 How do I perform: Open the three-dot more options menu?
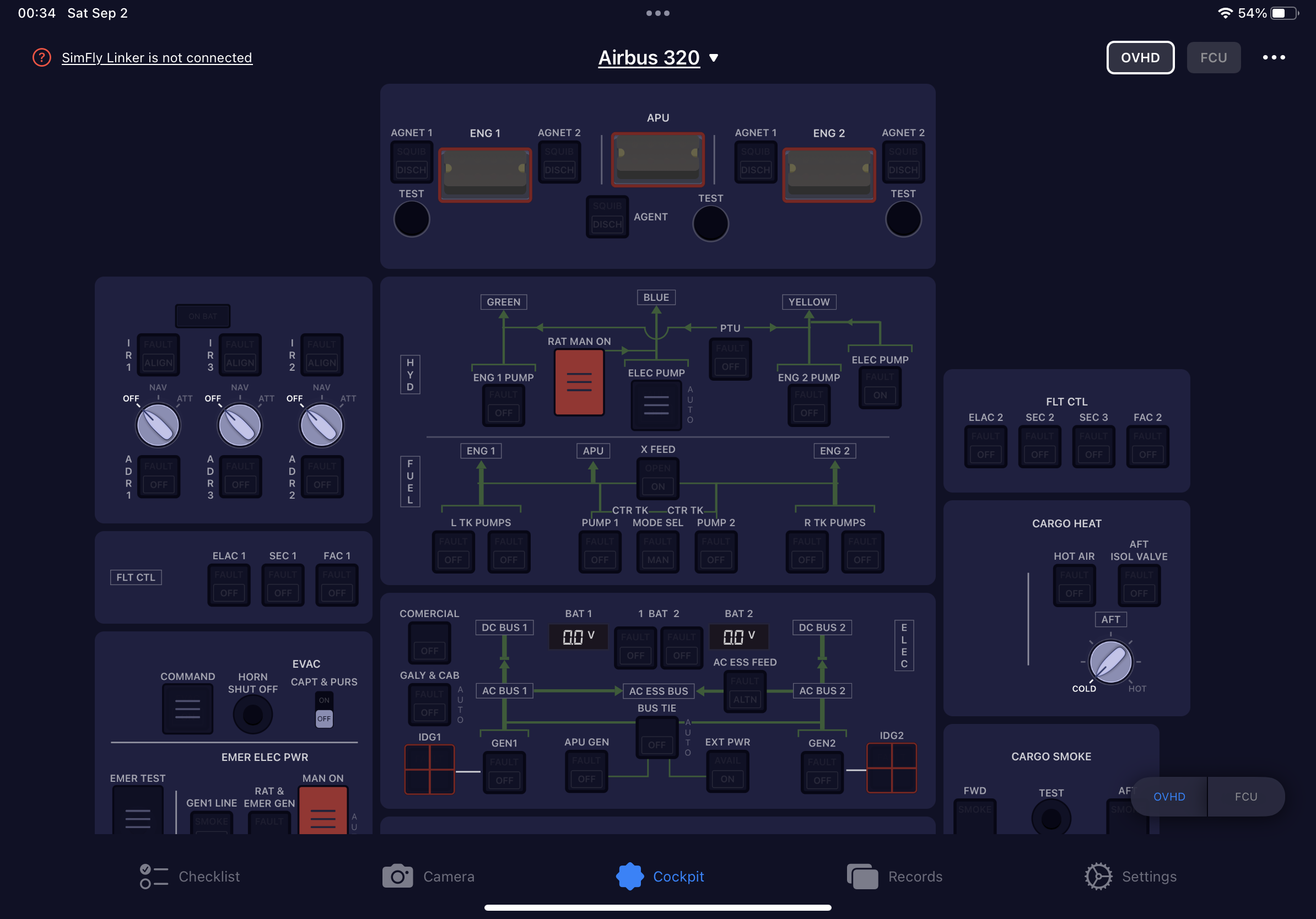pos(1274,57)
